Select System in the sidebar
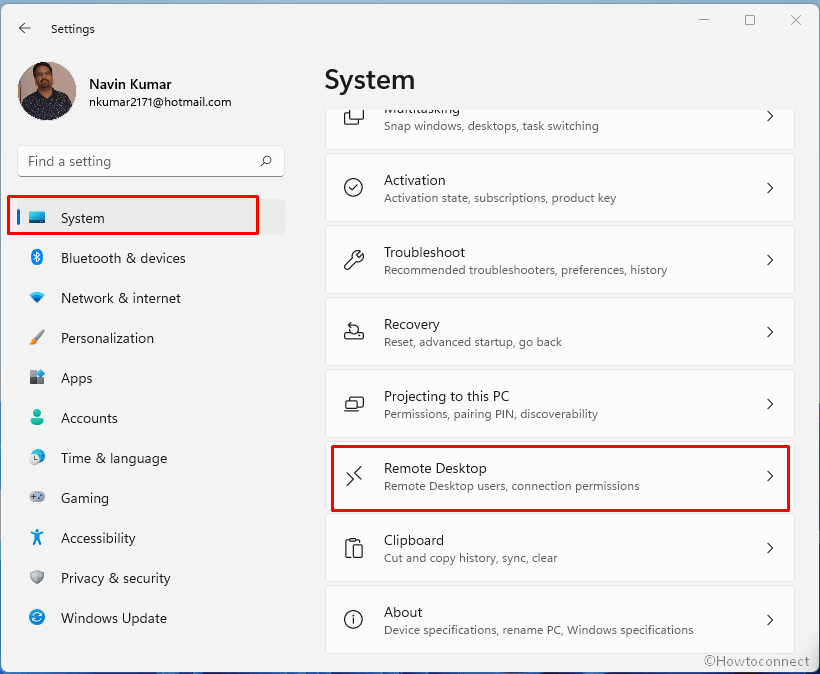 click(151, 218)
